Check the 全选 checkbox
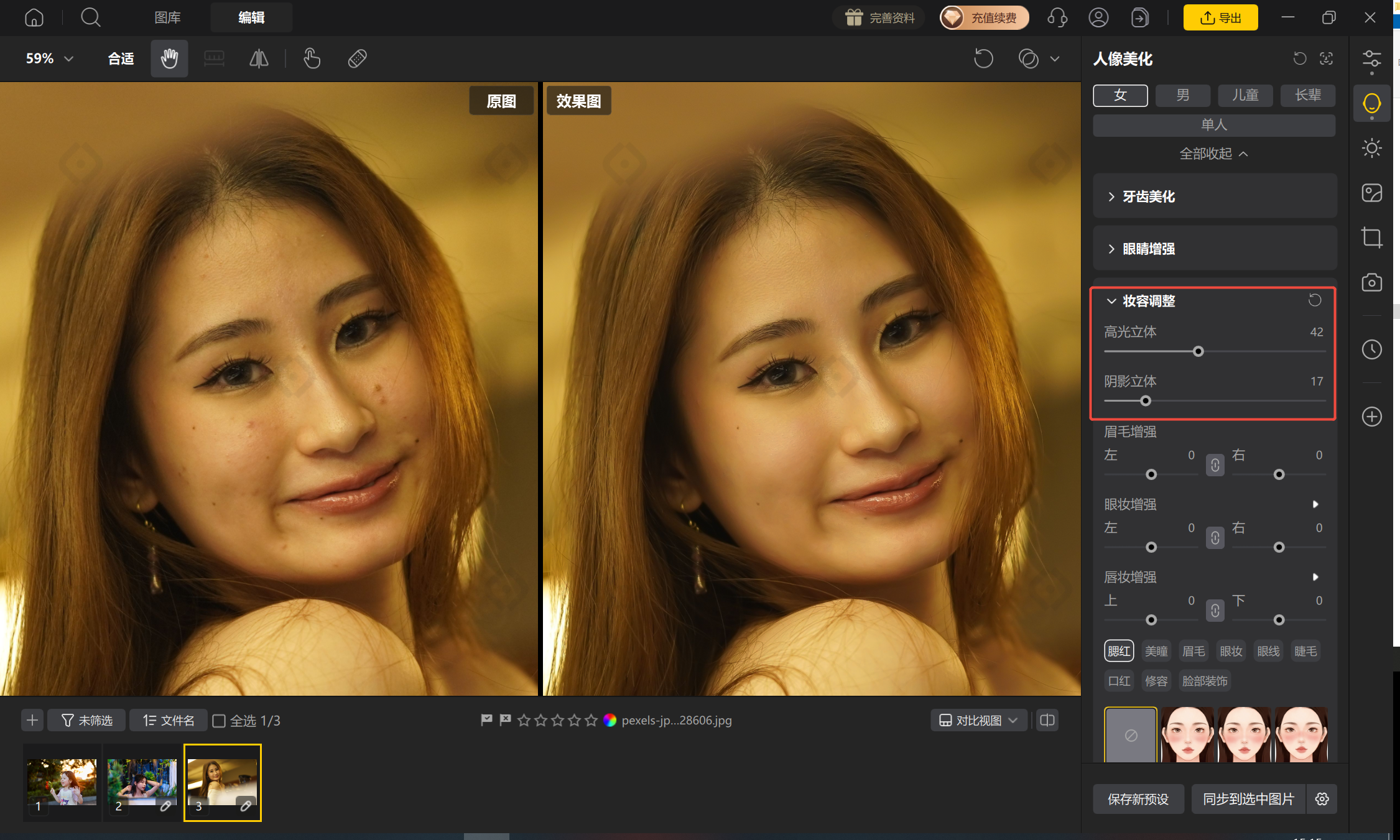The height and width of the screenshot is (840, 1400). click(219, 721)
